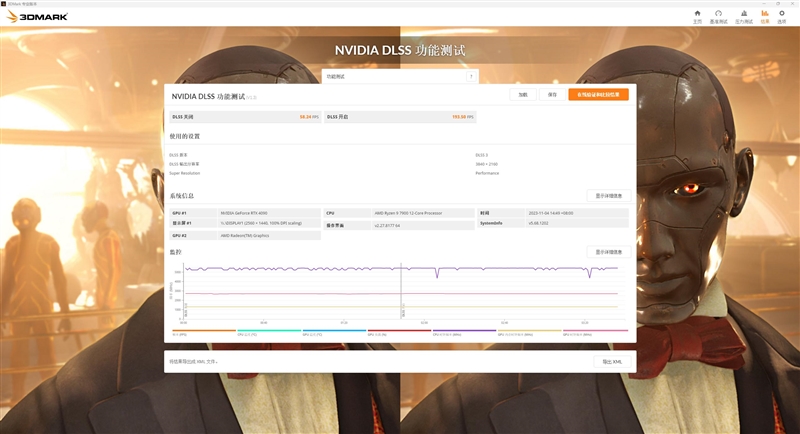
Task: Click the 功能测试 tab header above panel
Action: click(x=400, y=76)
